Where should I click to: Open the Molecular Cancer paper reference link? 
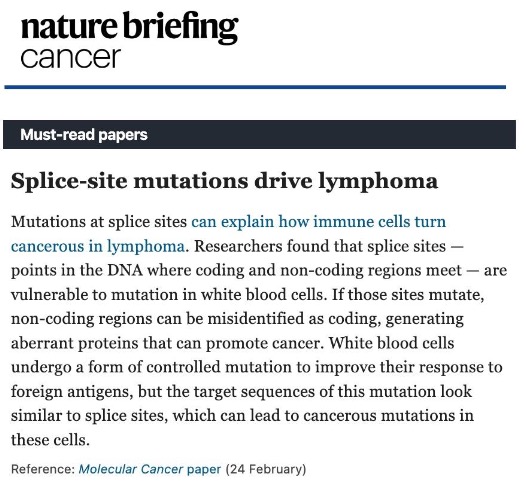(x=150, y=469)
